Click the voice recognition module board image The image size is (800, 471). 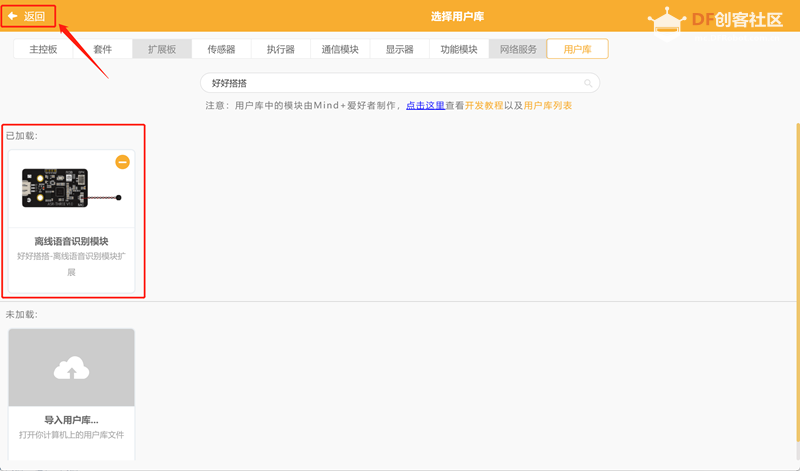coord(71,188)
